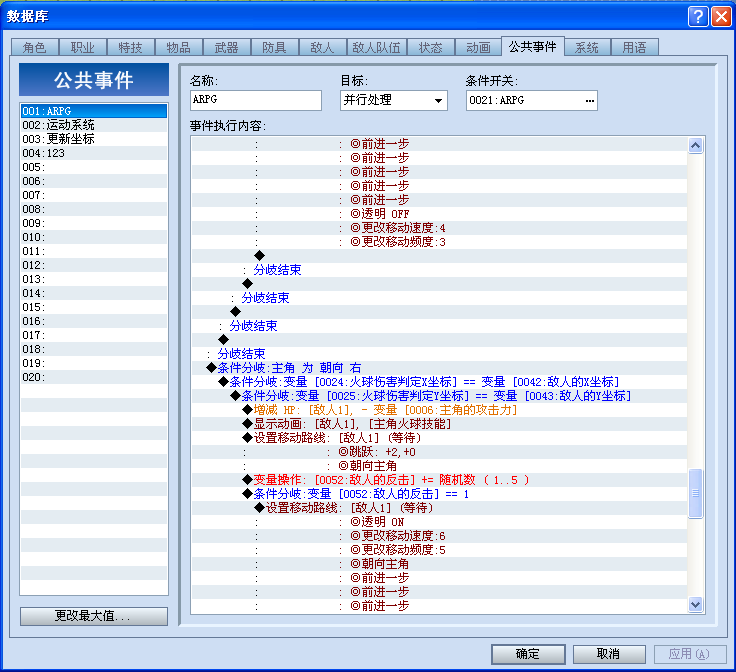Screen dimensions: 736x672
Task: Select the ◎更改移动频度:5 line
Action: tap(439, 550)
